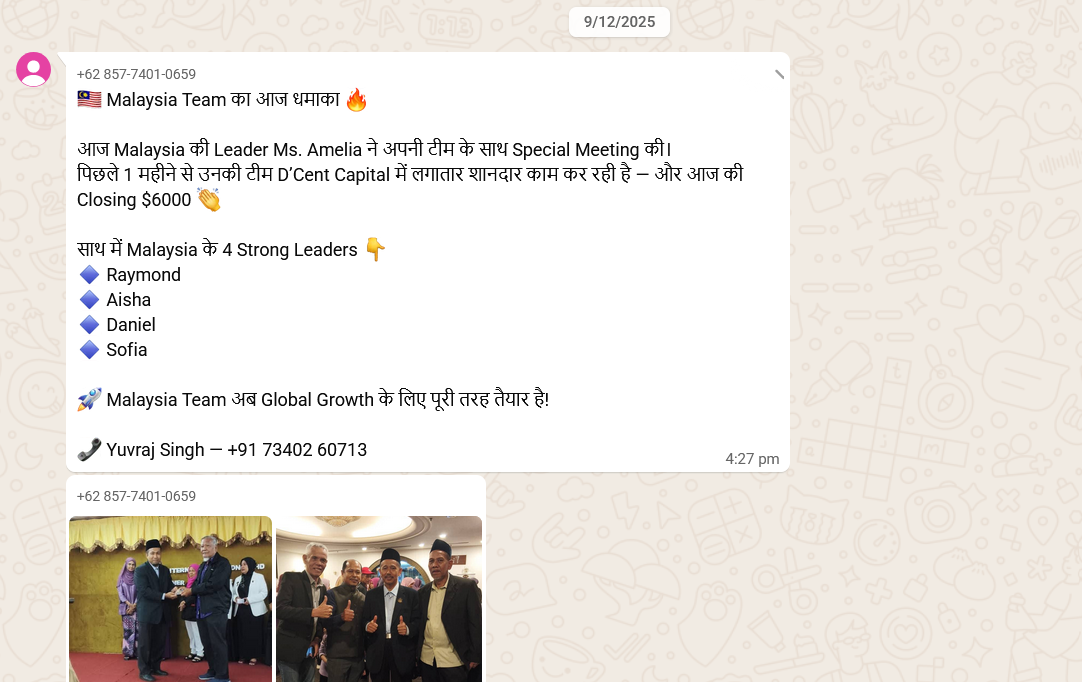Click the 4:27 pm message timestamp

coord(751,459)
